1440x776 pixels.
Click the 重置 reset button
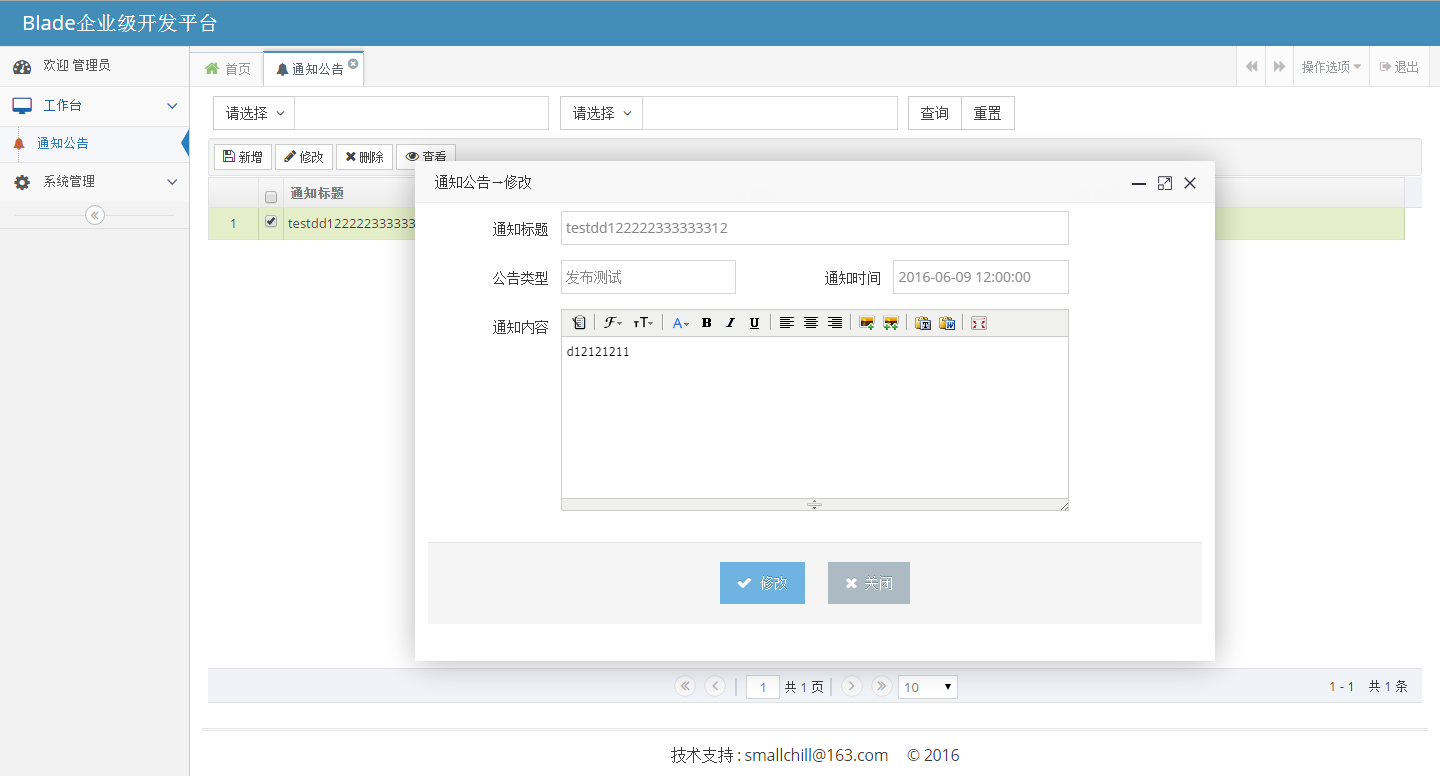pos(988,113)
